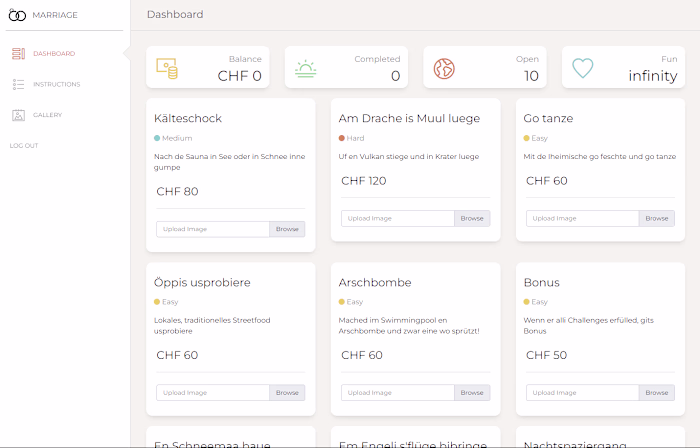
Task: Click the Hard difficulty dot on Am Drache card
Action: [x=342, y=138]
